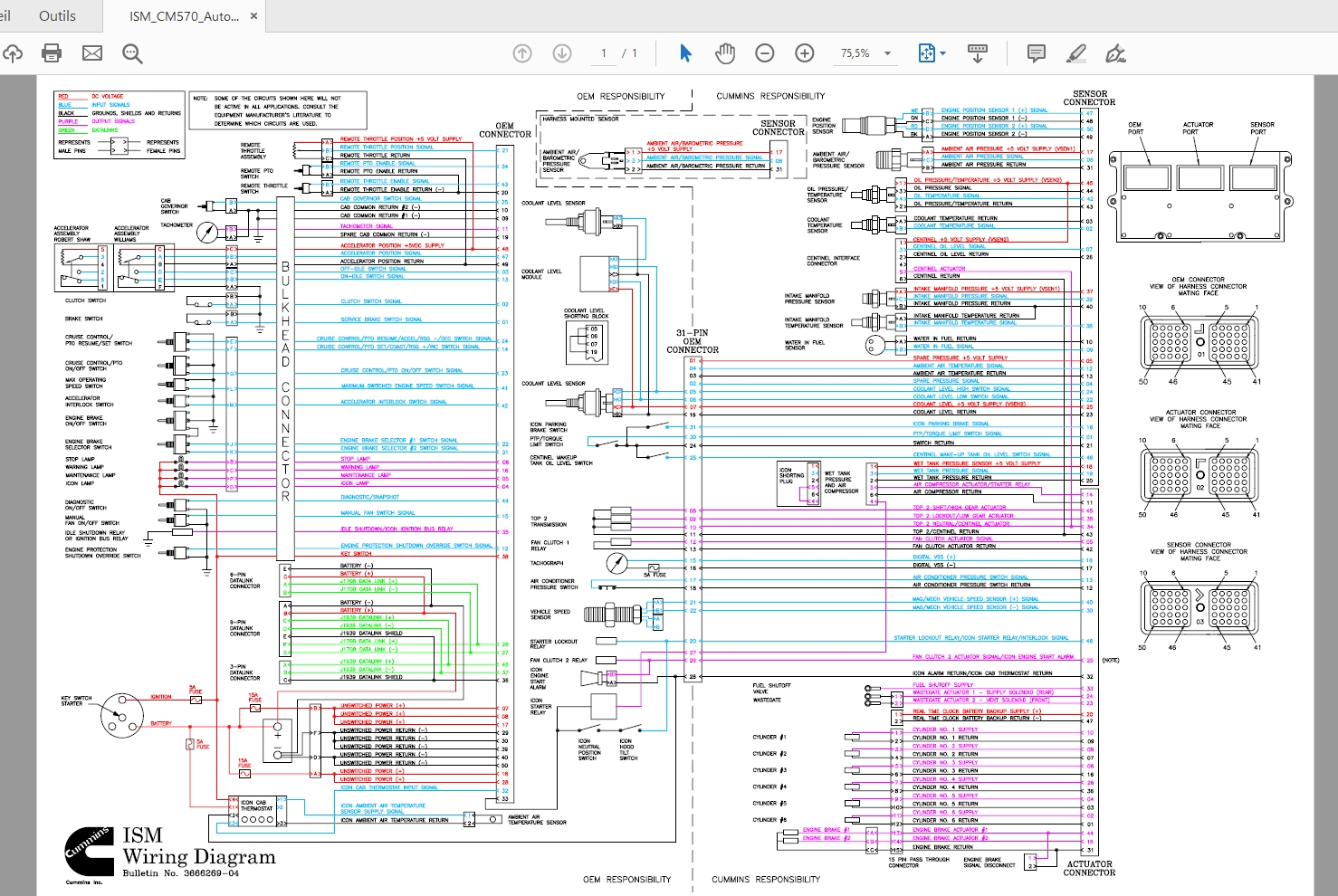Zoom out with the minus button

[765, 53]
